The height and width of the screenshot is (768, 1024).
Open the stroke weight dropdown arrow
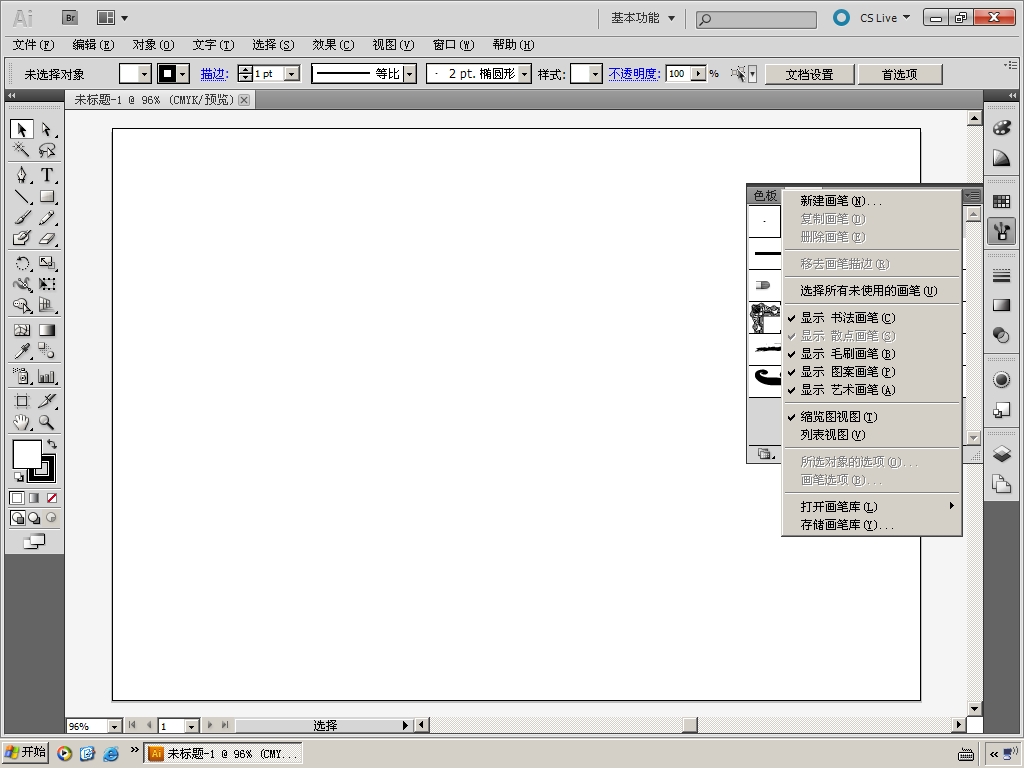292,74
